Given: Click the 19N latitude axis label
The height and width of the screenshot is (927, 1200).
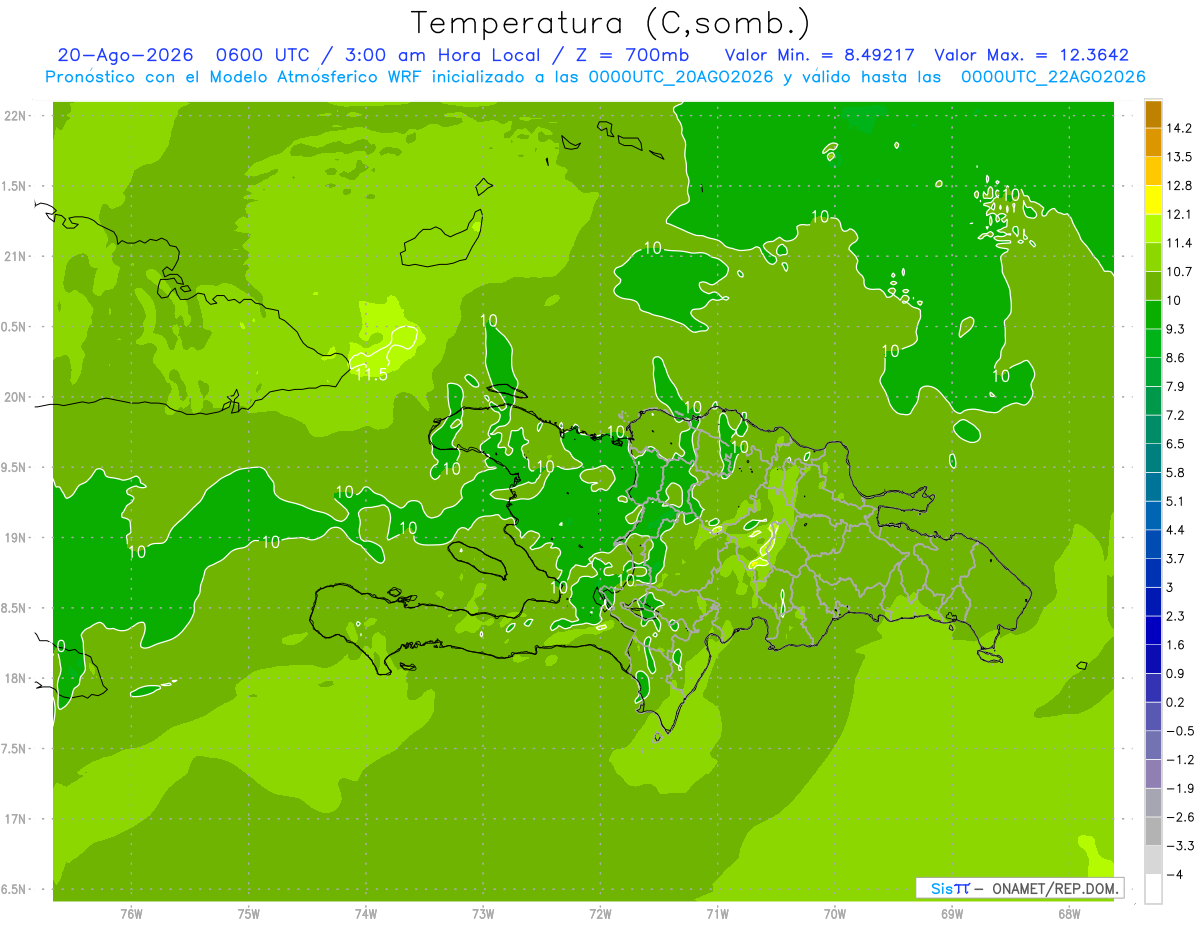Looking at the screenshot, I should [15, 538].
